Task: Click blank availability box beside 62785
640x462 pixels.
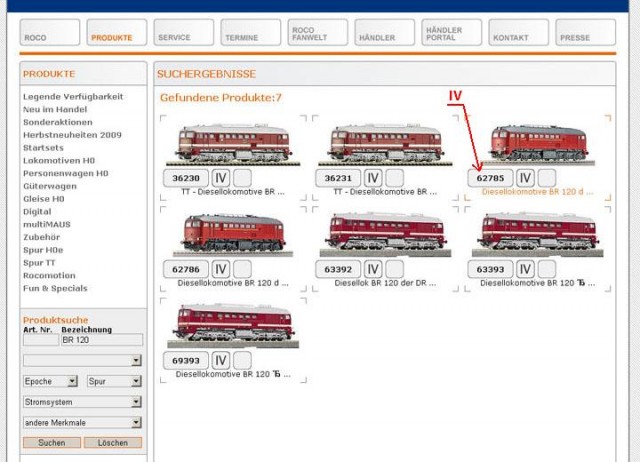Action: (547, 178)
